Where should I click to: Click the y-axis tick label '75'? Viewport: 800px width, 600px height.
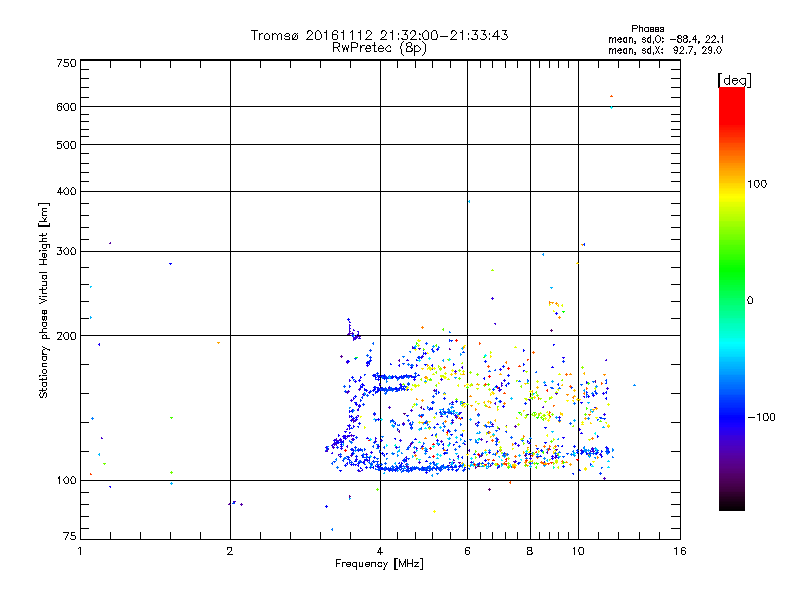tap(70, 536)
